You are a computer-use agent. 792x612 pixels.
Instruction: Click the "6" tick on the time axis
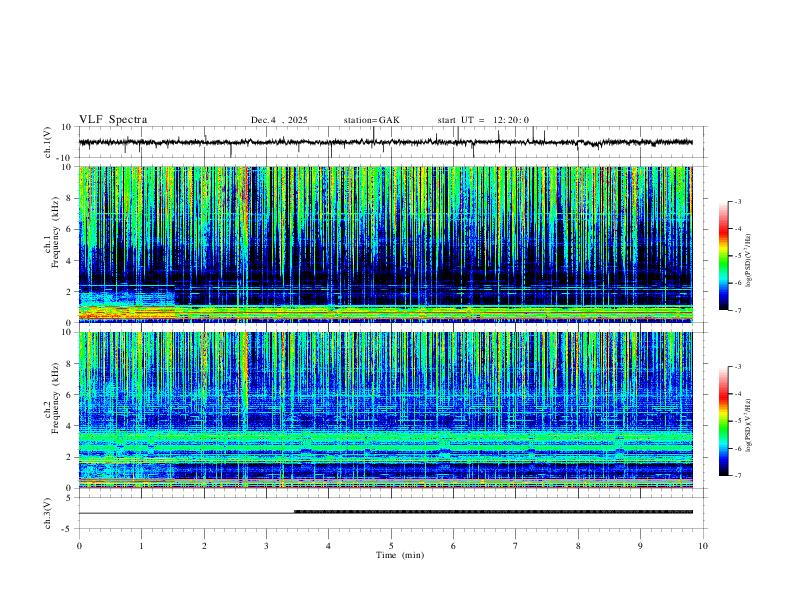pos(453,546)
